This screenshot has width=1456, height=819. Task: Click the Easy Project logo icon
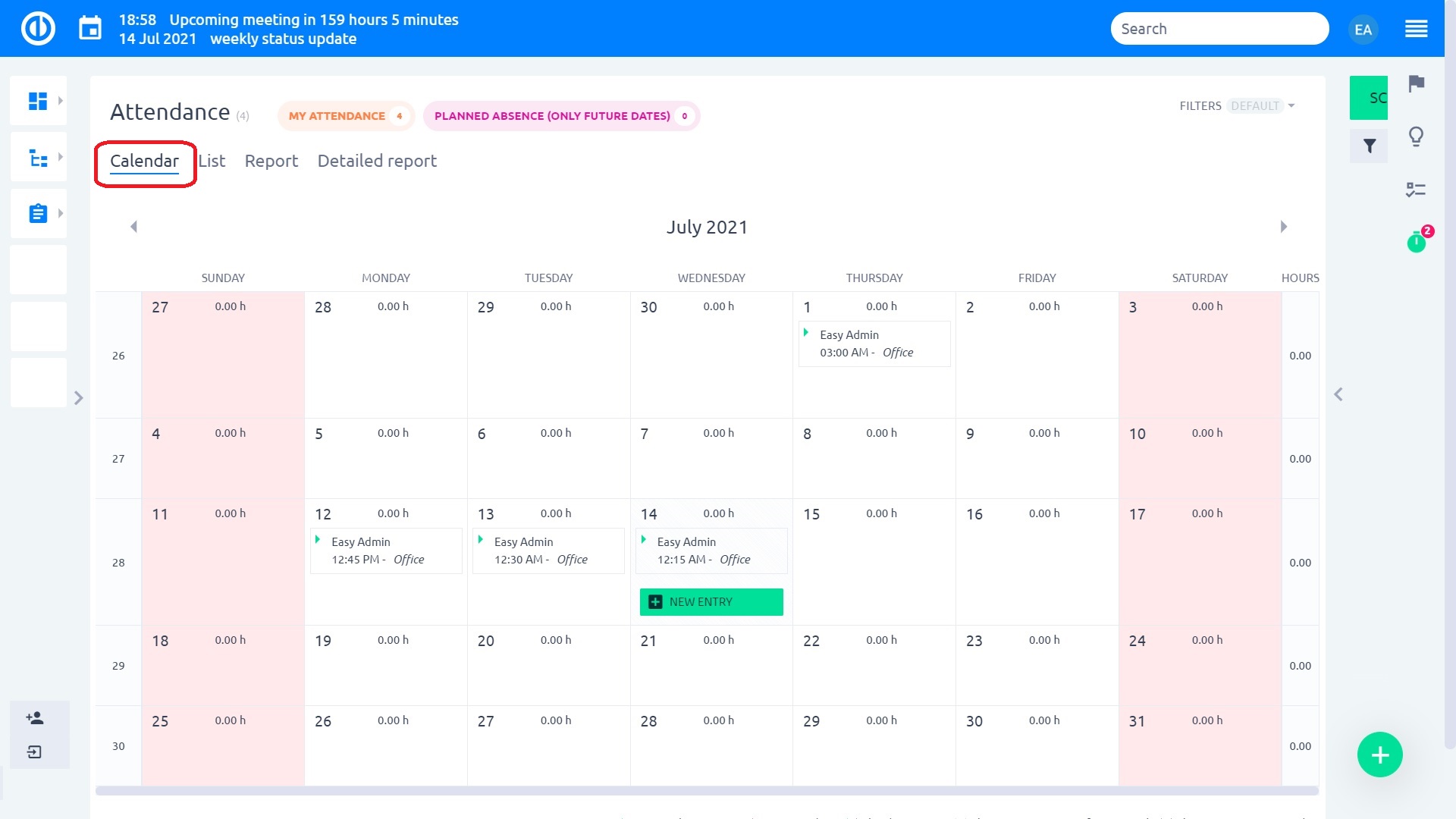[38, 29]
